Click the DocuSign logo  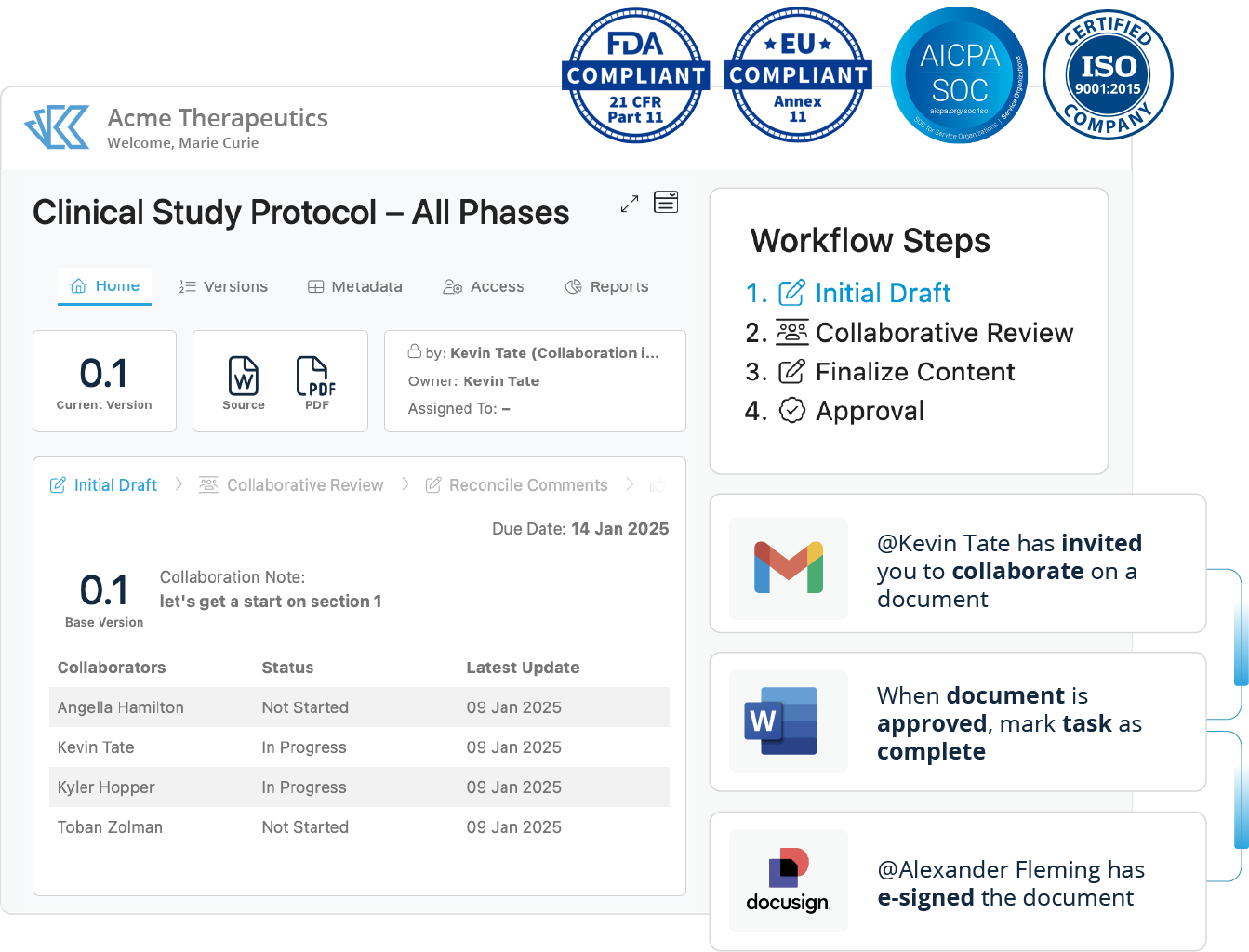tap(788, 879)
